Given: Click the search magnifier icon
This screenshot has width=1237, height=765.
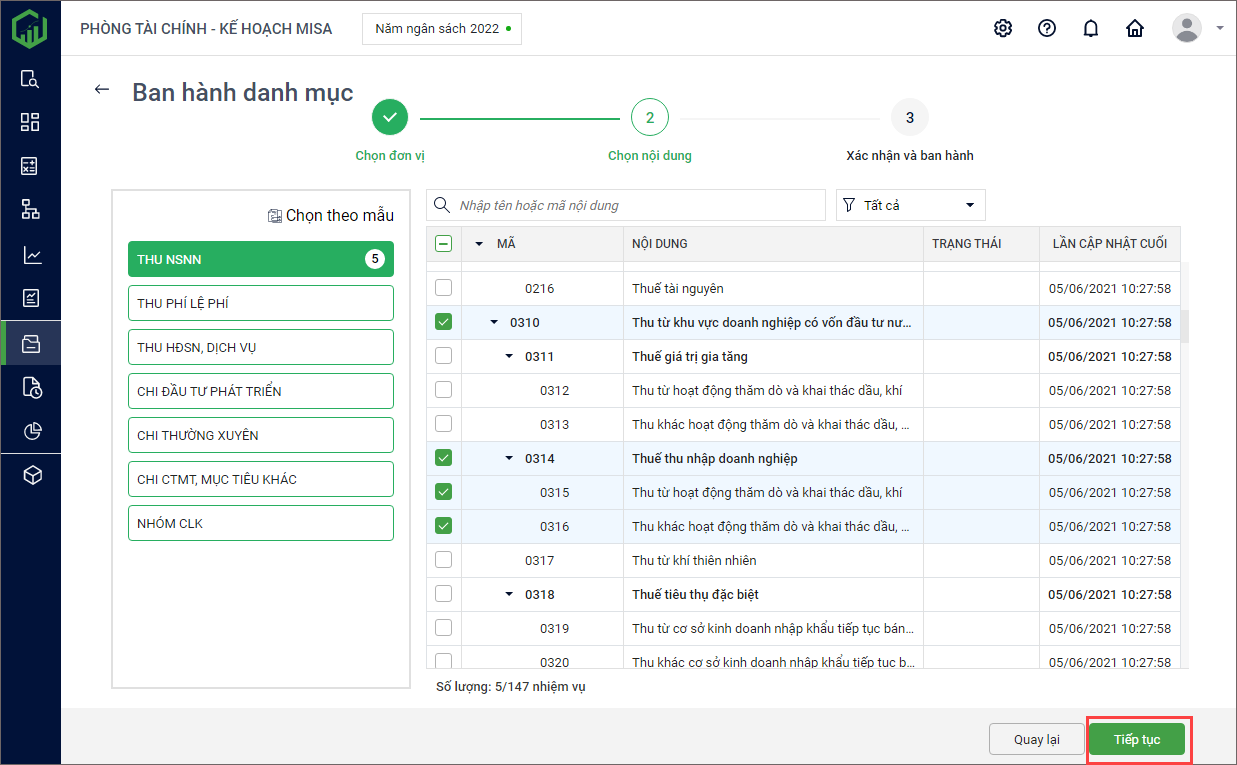Looking at the screenshot, I should coord(442,205).
